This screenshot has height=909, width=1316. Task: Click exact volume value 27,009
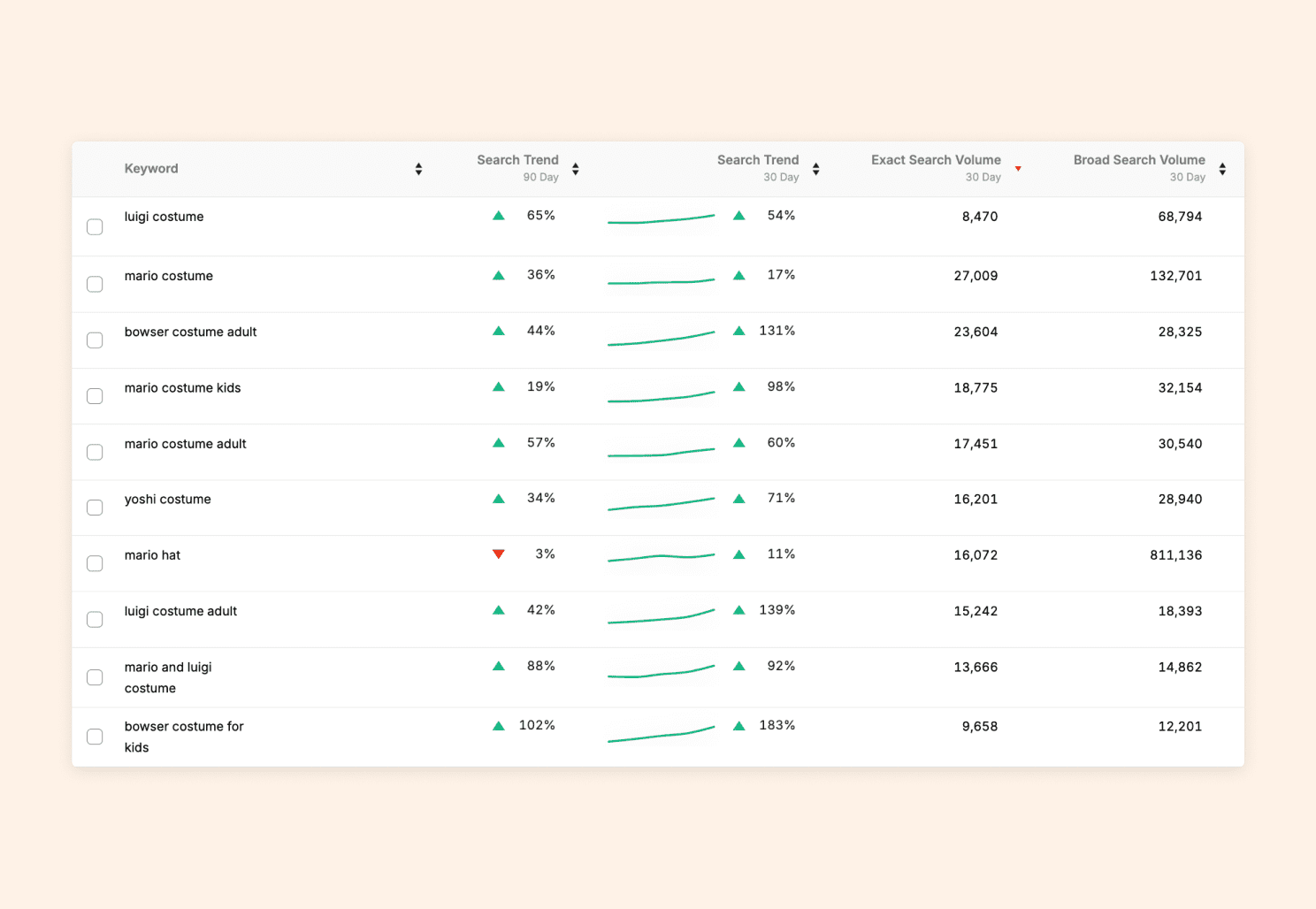click(x=976, y=276)
